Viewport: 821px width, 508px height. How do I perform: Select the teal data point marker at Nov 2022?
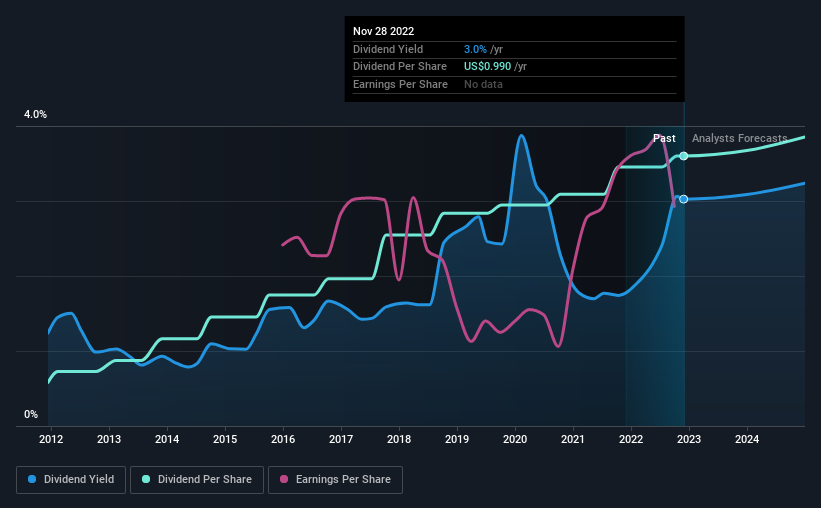[x=683, y=156]
